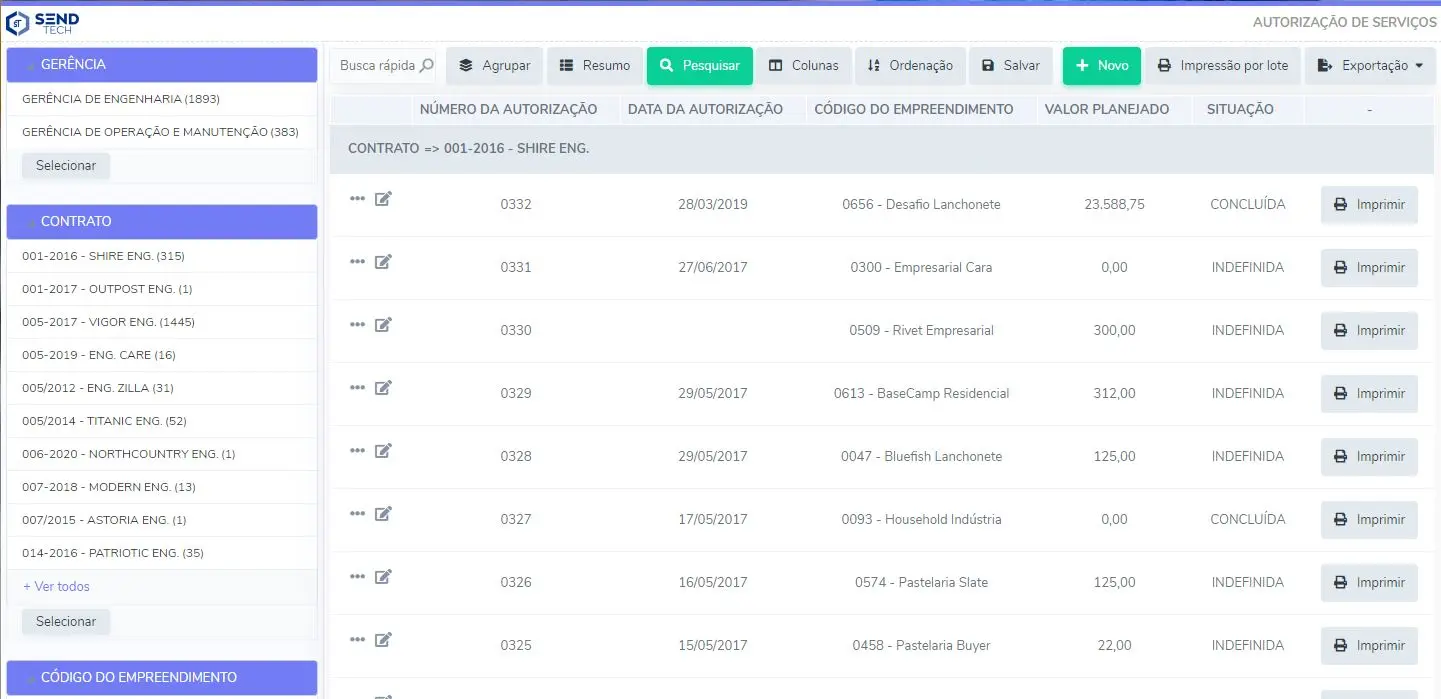Click the edit icon for authorization 0329
The width and height of the screenshot is (1441, 699).
tap(383, 388)
